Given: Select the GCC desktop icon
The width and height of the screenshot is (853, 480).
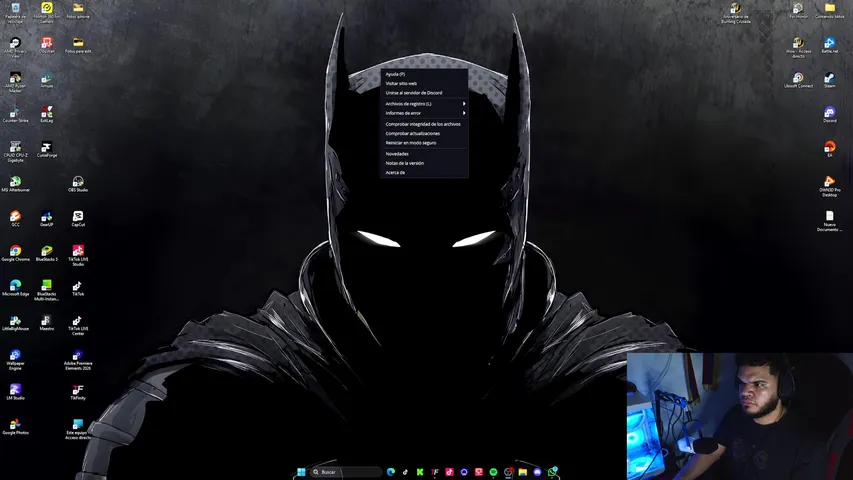Looking at the screenshot, I should pos(15,219).
